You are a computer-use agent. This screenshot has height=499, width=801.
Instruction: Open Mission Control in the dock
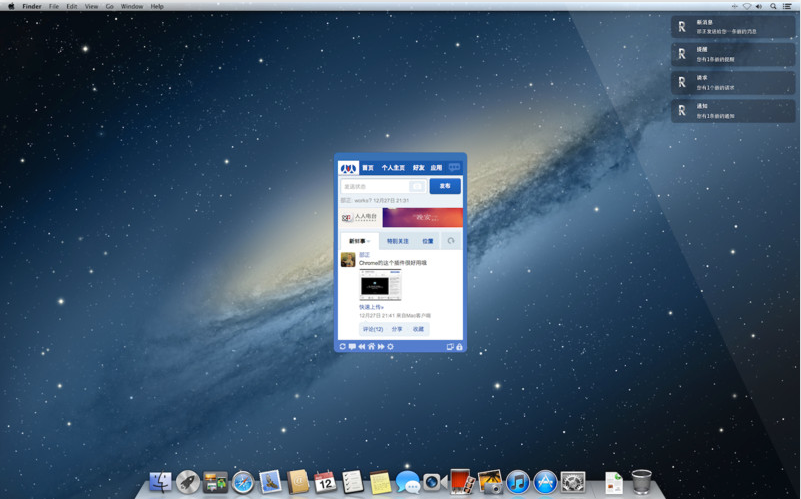click(x=215, y=482)
